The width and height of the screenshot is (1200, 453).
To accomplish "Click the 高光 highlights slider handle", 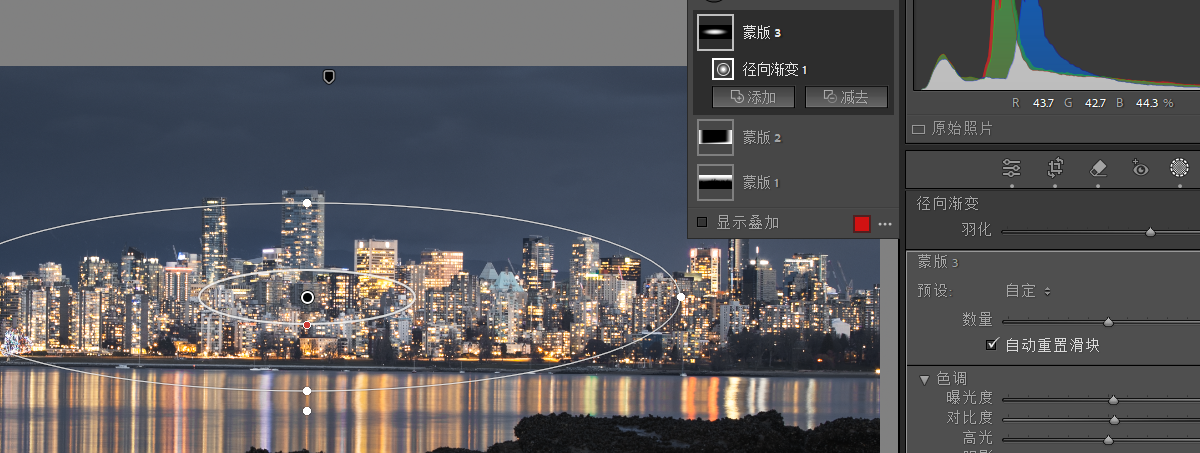I will point(1108,439).
